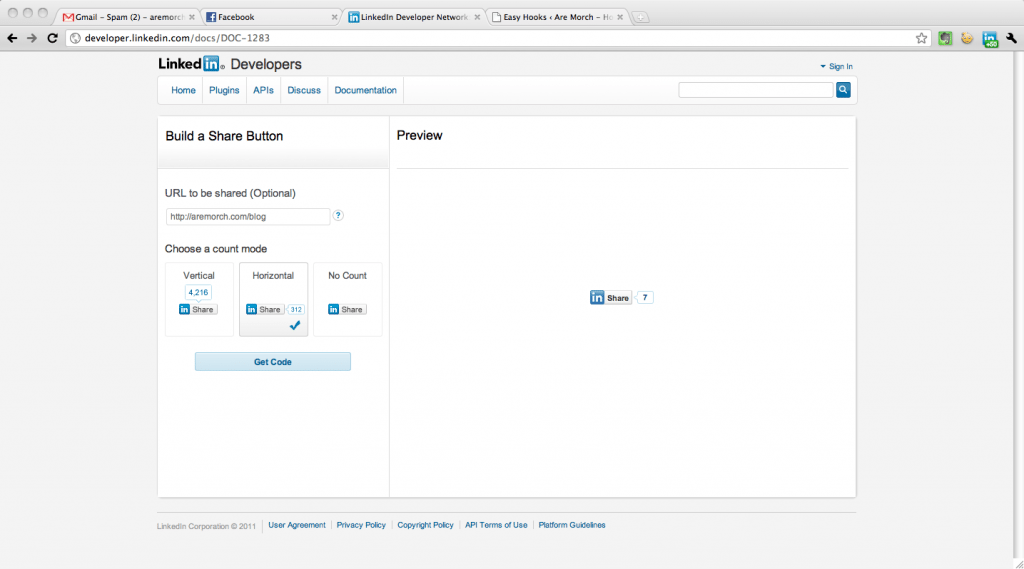
Task: Click the LinkedIn Developers logo
Action: click(230, 64)
